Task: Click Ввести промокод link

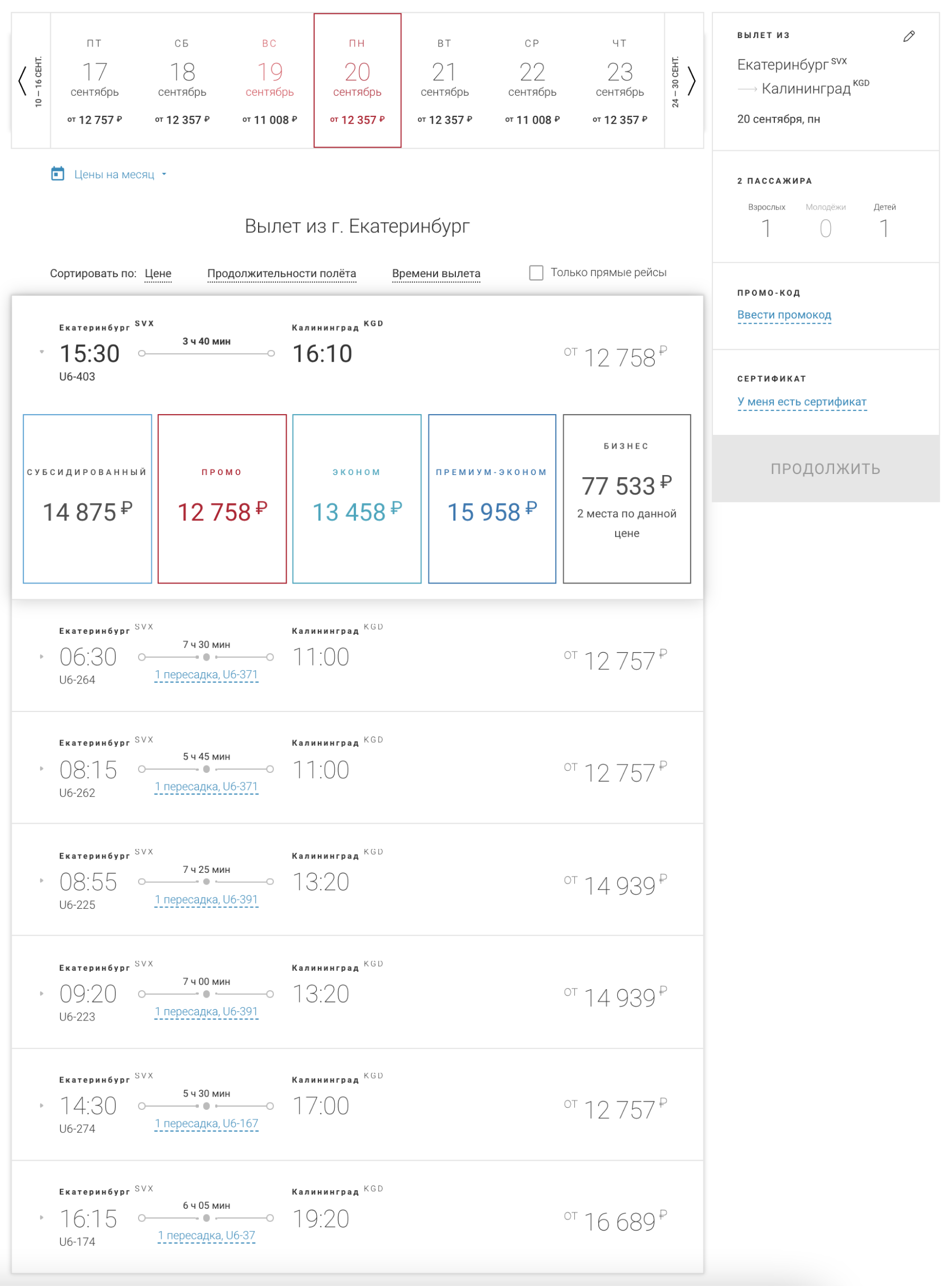Action: [784, 315]
